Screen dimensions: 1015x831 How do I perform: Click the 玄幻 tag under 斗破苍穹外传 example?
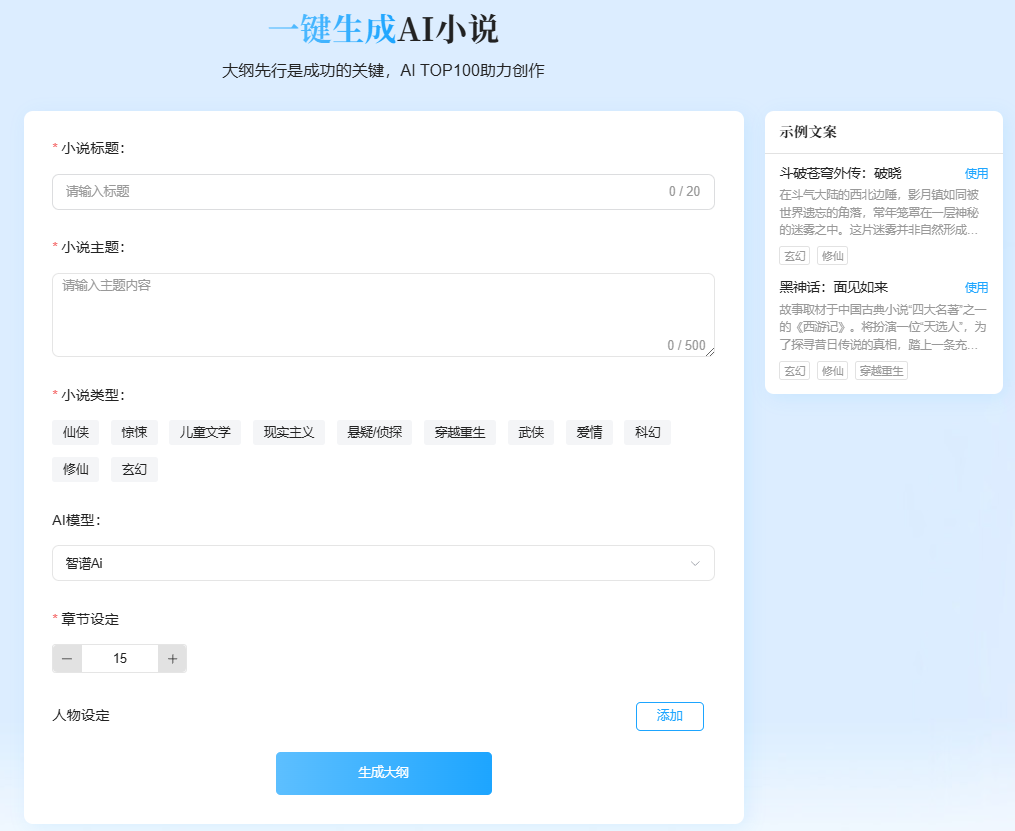coord(794,256)
